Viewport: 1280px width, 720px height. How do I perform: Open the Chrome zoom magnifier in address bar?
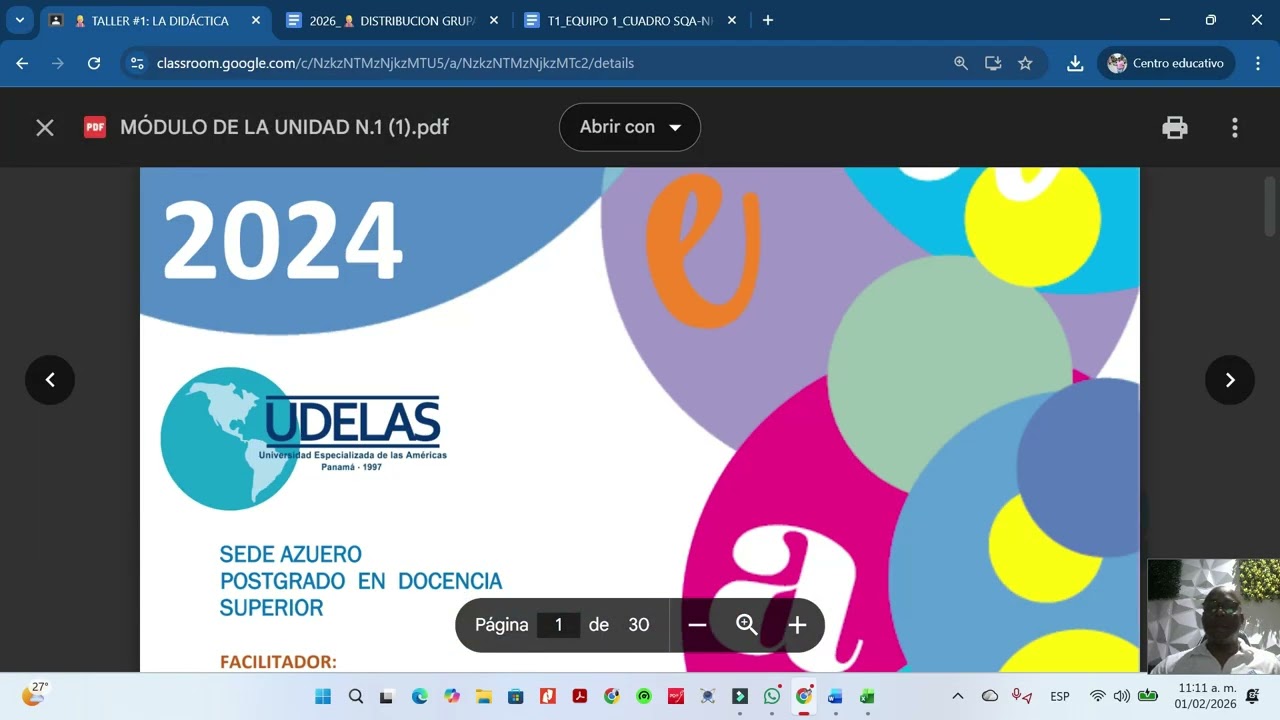coord(961,63)
